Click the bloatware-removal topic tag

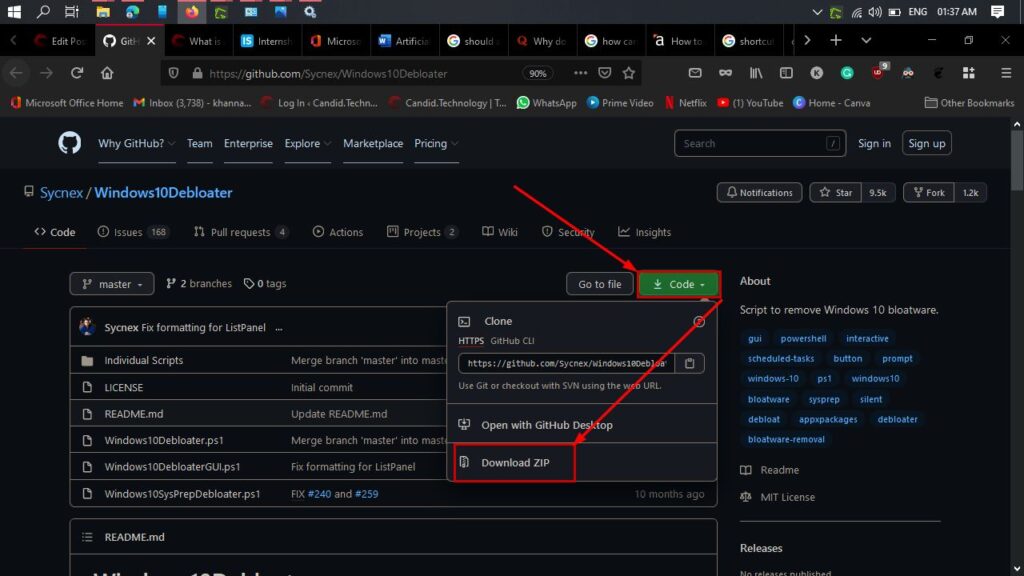click(786, 440)
